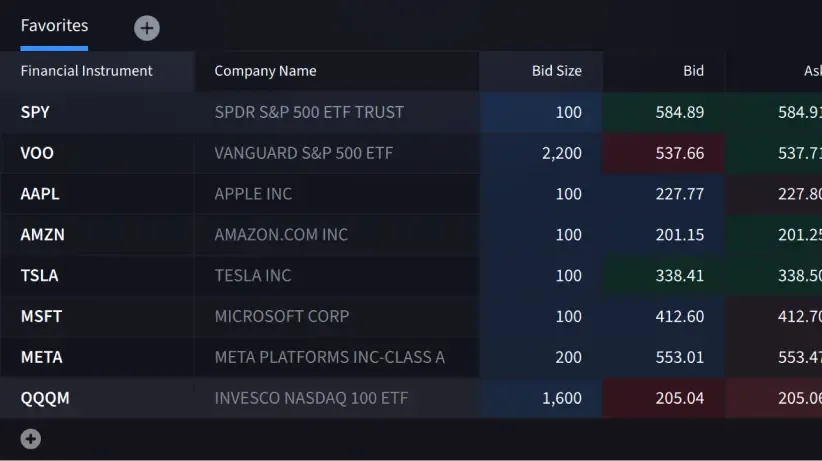The image size is (822, 461).
Task: Click the Invesco NASDAQ 100 ETF name
Action: [311, 398]
